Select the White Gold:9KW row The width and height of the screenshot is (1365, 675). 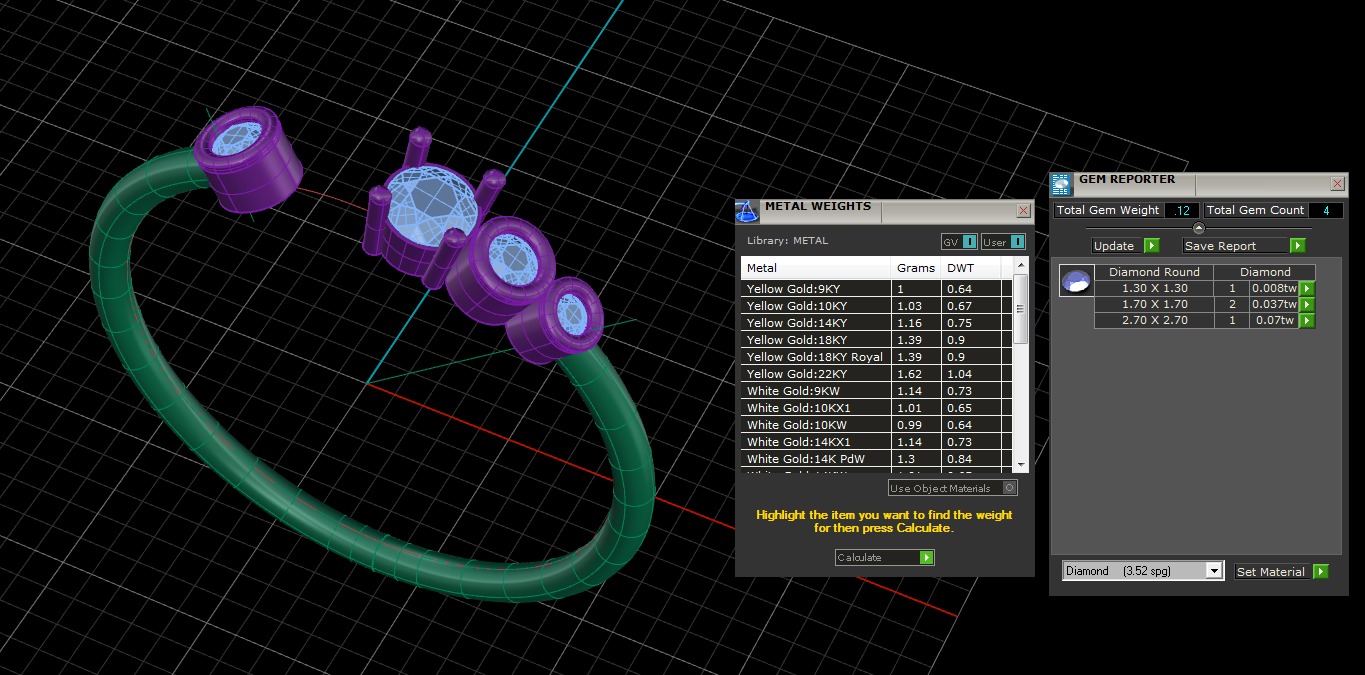[x=877, y=391]
